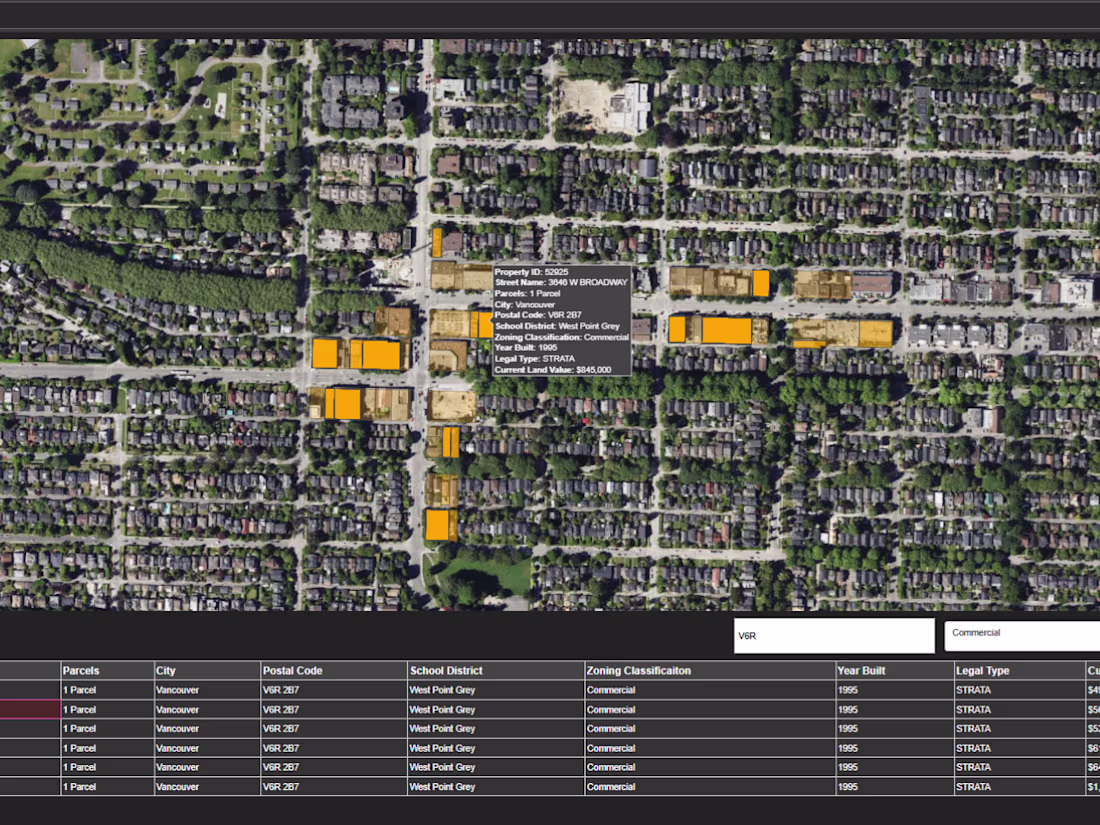Select Vancouver in the red-highlighted cell's row

click(x=177, y=709)
